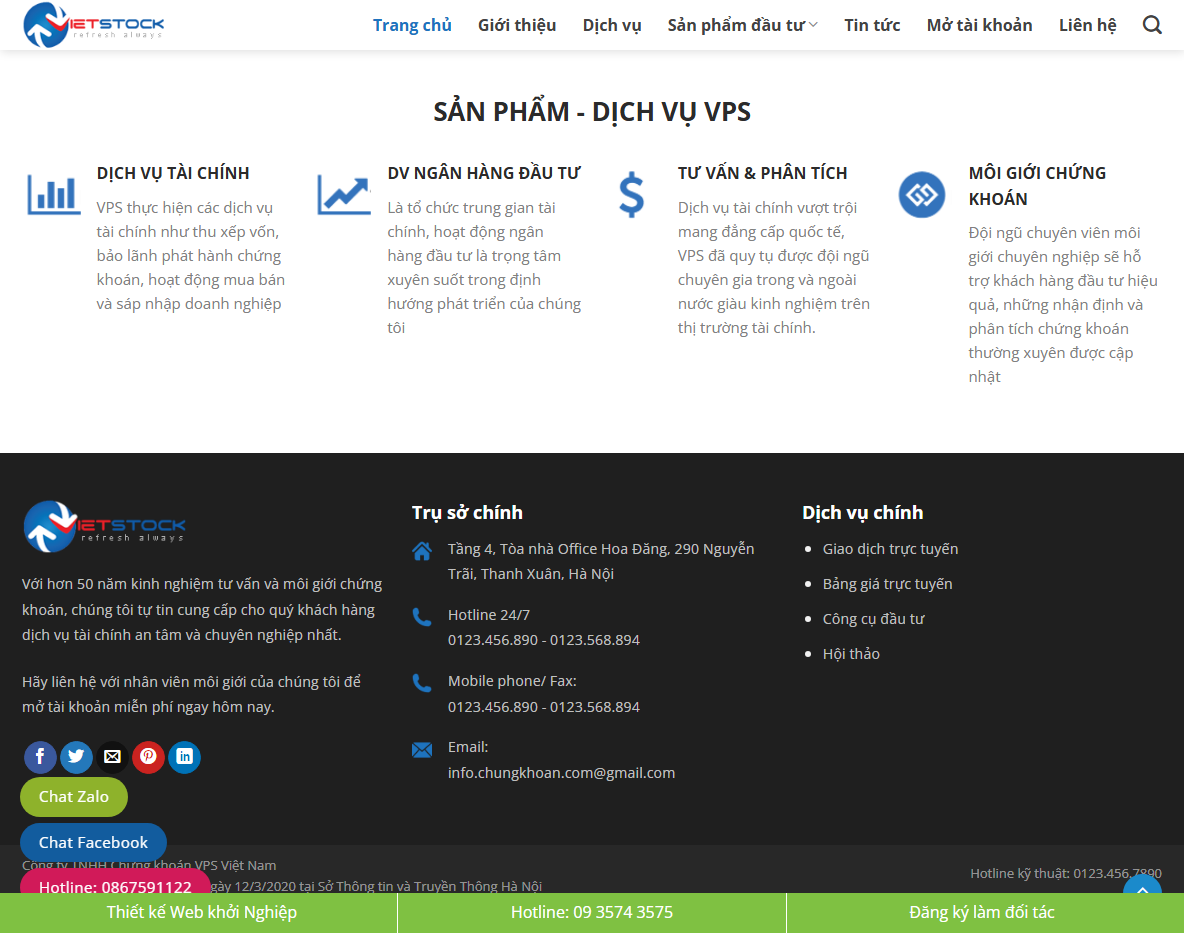The height and width of the screenshot is (933, 1184).
Task: Select the Facebook social icon in footer
Action: (x=40, y=757)
